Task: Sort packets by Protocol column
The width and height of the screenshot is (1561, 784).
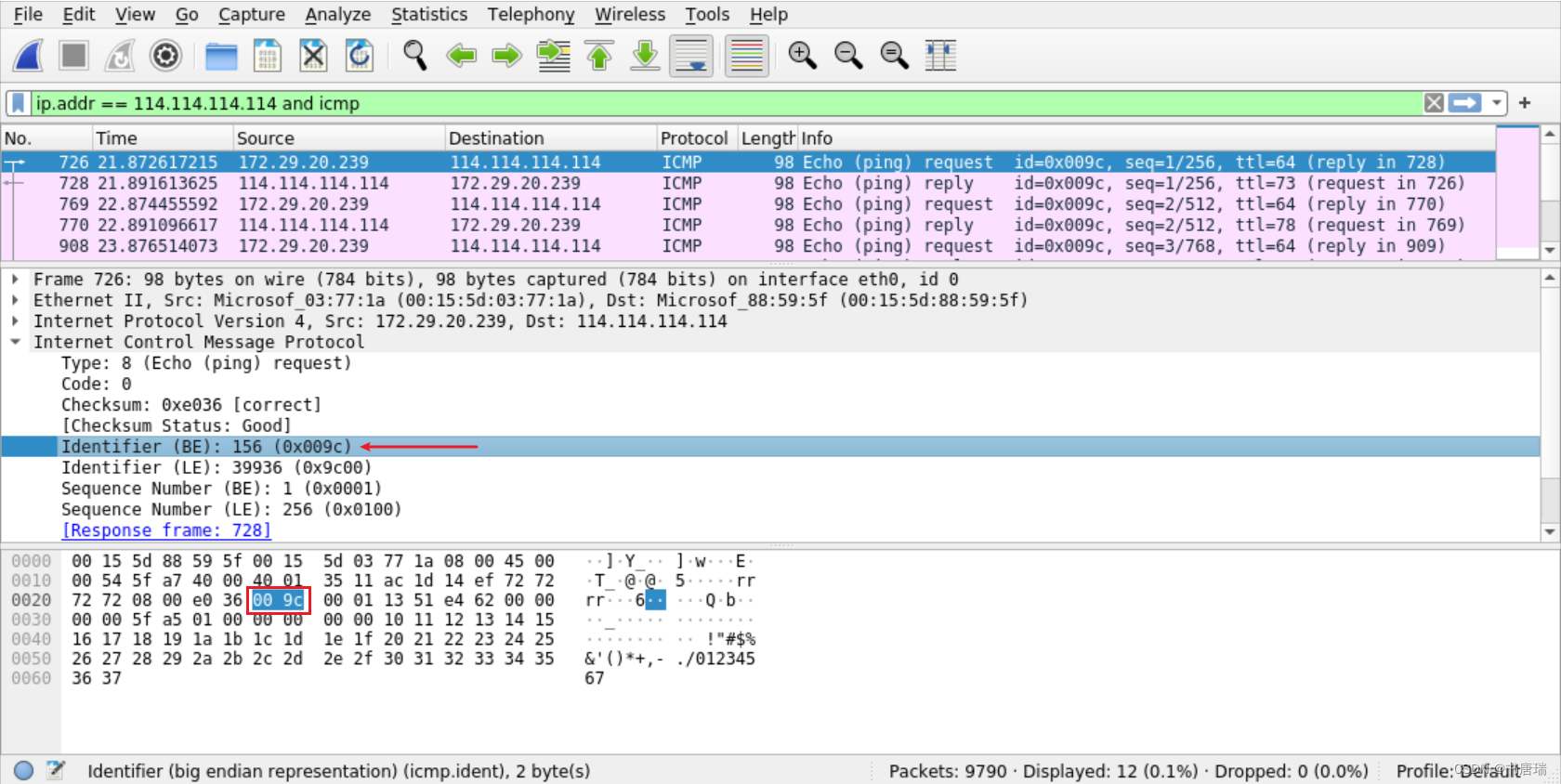Action: point(698,138)
